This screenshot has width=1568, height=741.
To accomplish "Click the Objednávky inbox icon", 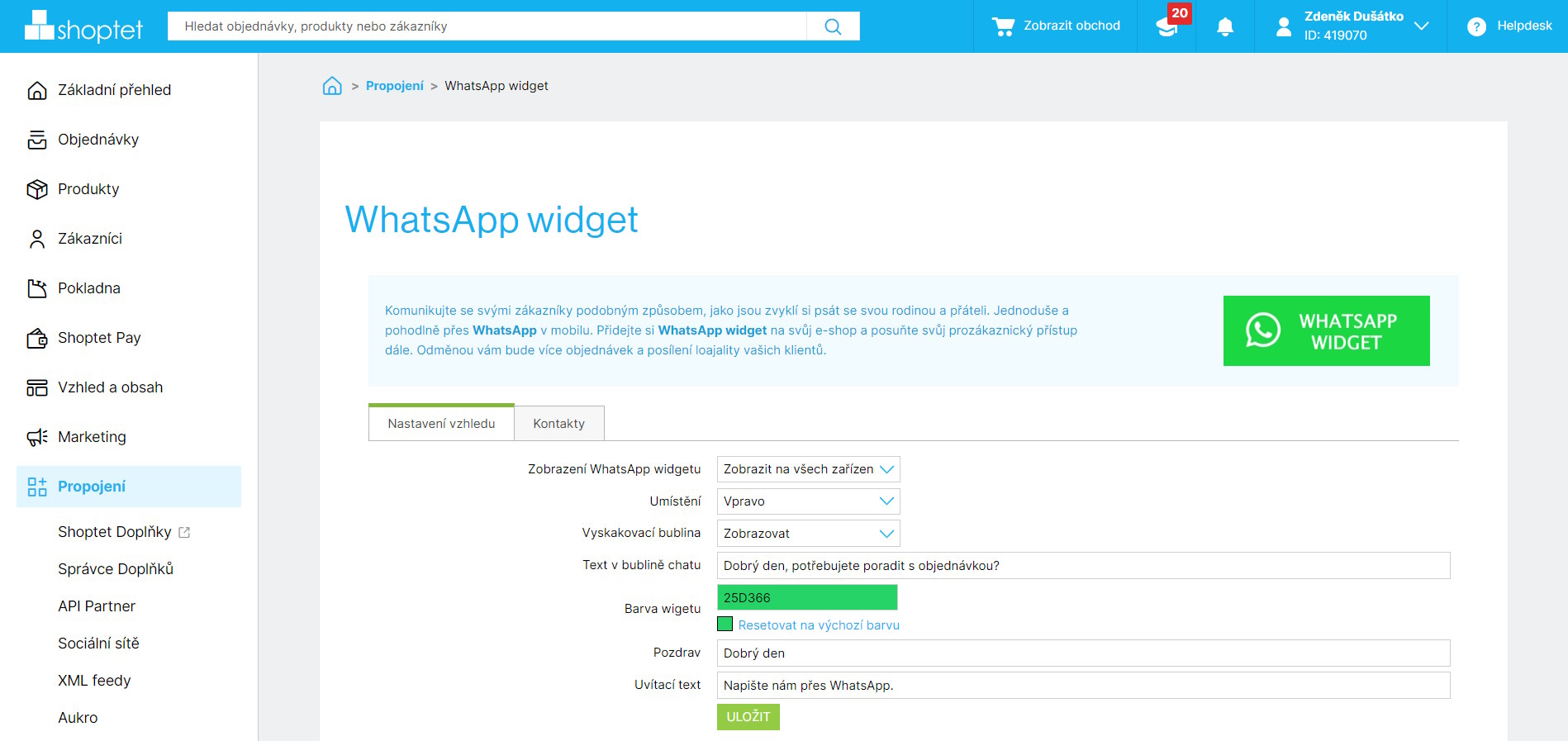I will pyautogui.click(x=37, y=140).
